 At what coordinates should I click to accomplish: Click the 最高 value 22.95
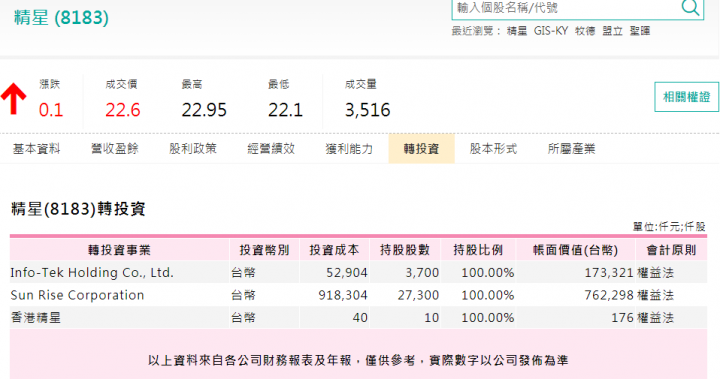pos(204,110)
